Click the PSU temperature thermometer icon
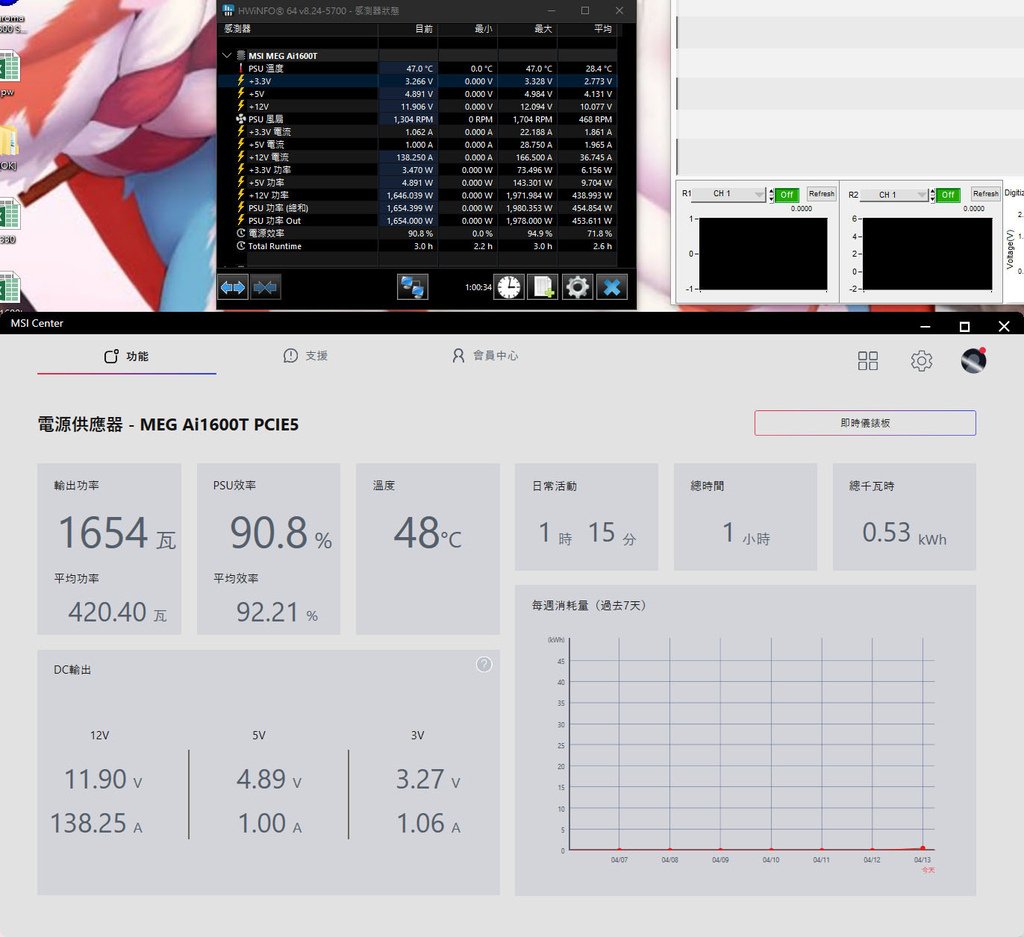The width and height of the screenshot is (1024, 937). pyautogui.click(x=240, y=68)
